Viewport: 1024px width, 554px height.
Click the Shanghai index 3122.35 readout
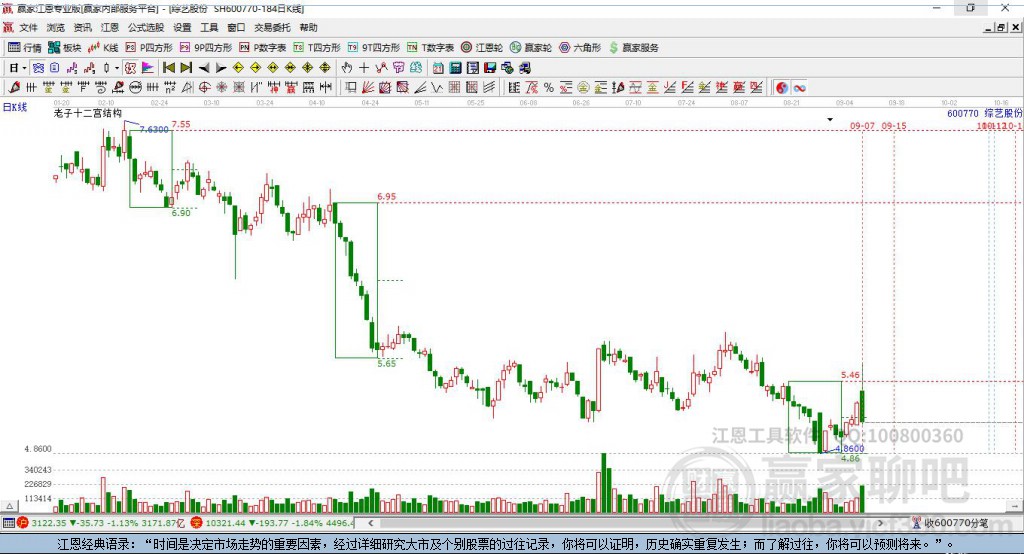pyautogui.click(x=49, y=523)
